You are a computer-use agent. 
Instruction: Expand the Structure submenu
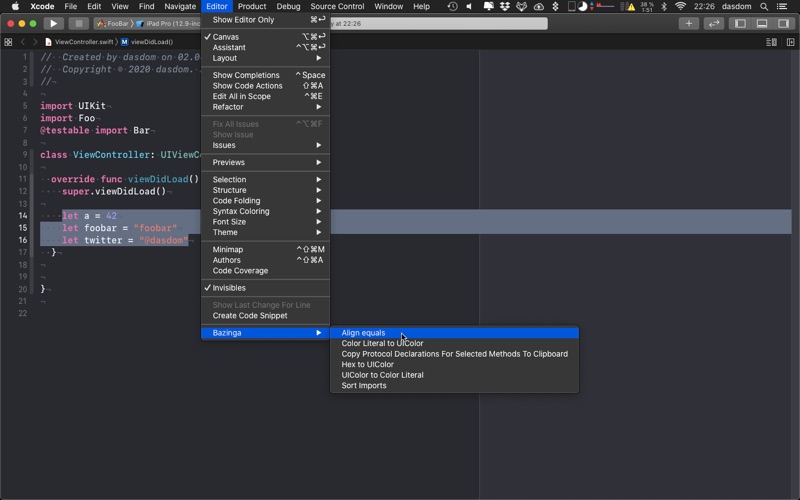pyautogui.click(x=265, y=190)
